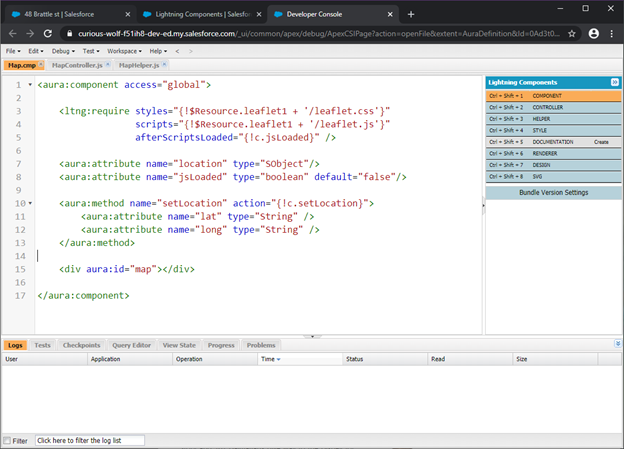Open the File menu

13,51
